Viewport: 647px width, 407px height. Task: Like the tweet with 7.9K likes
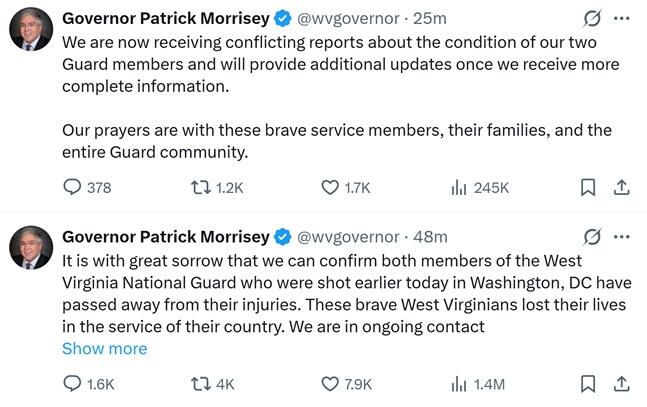[x=332, y=384]
